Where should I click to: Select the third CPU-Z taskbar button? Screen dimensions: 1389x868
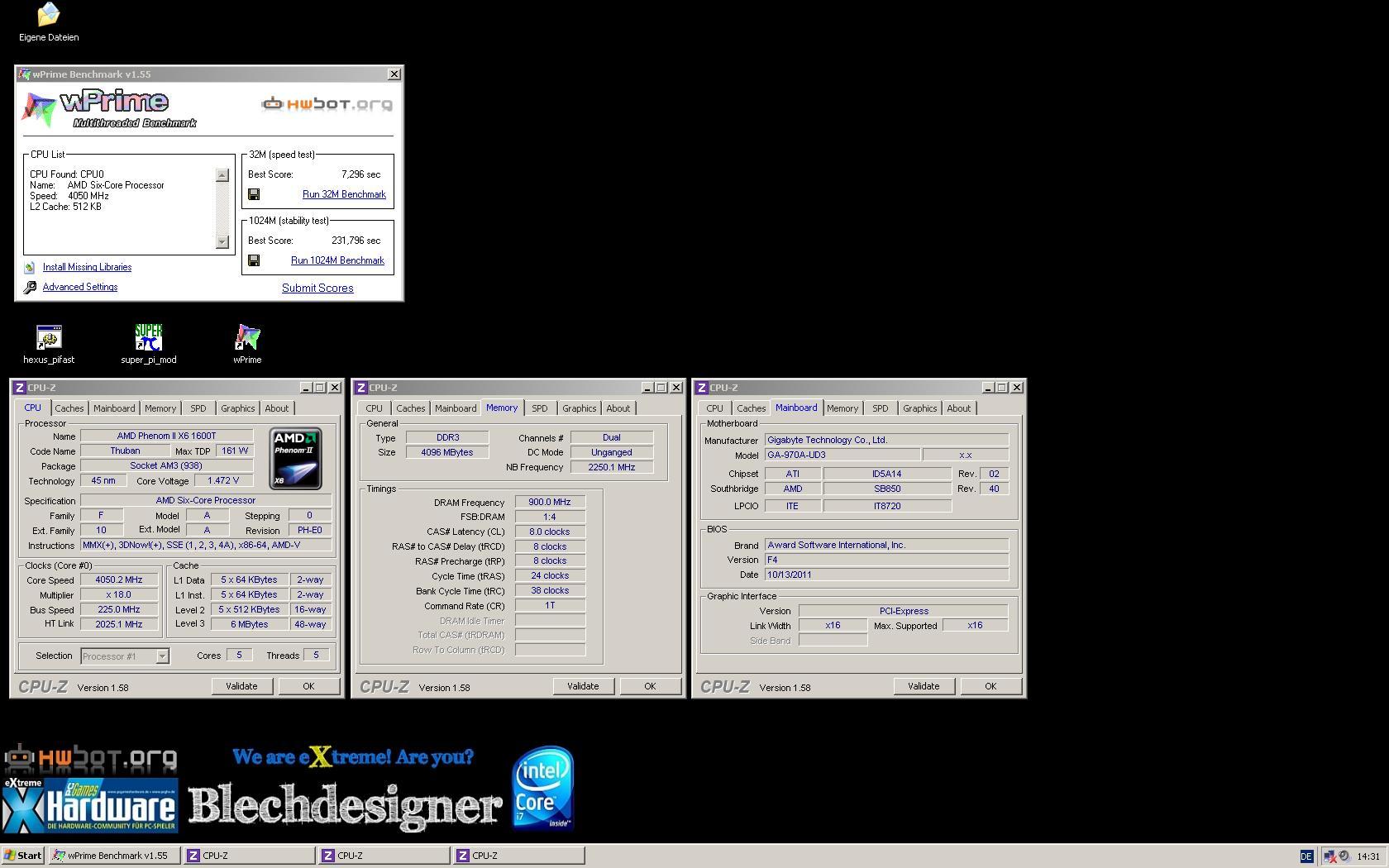(x=519, y=856)
